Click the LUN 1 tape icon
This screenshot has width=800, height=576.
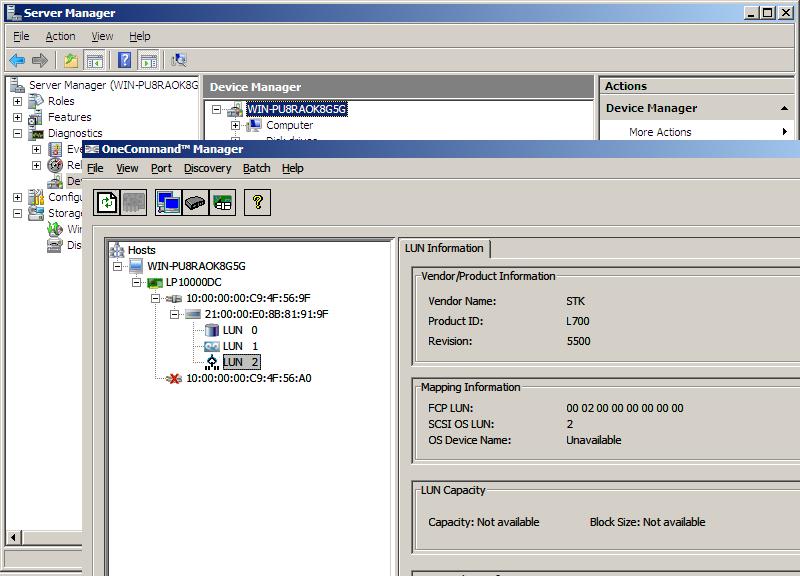click(x=212, y=346)
